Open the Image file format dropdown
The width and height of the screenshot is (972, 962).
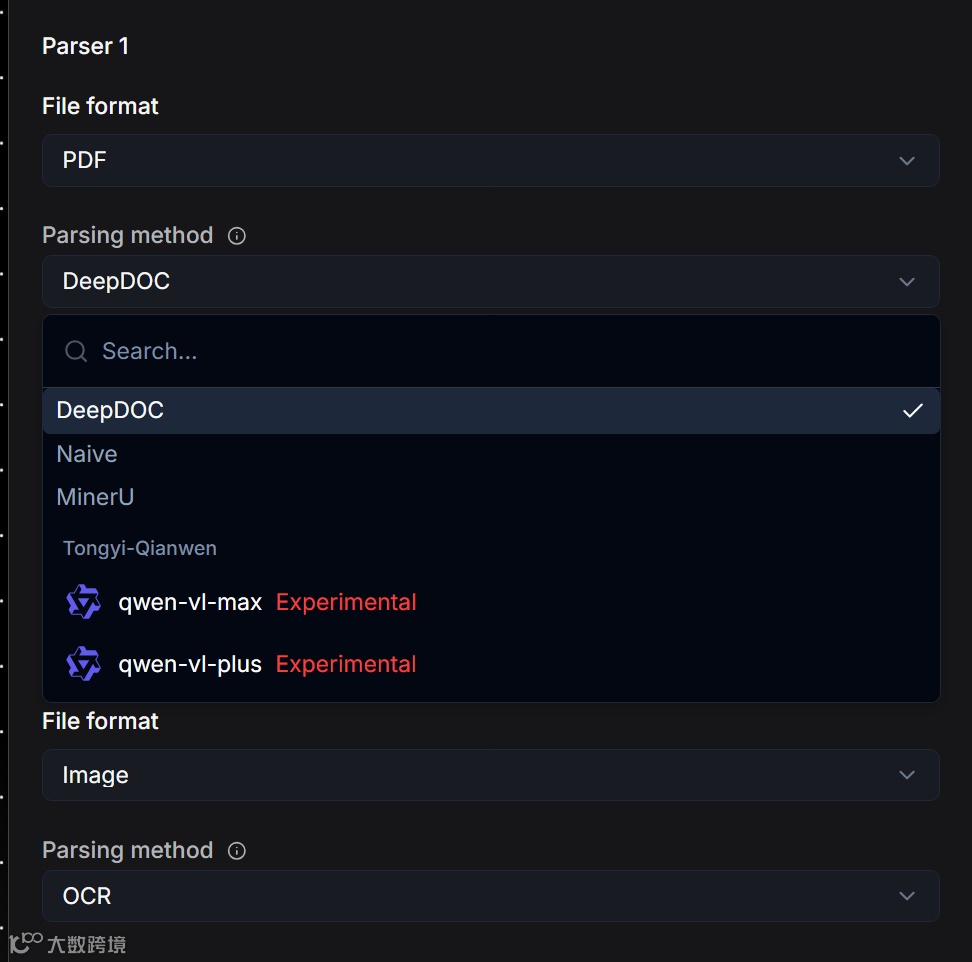(490, 775)
